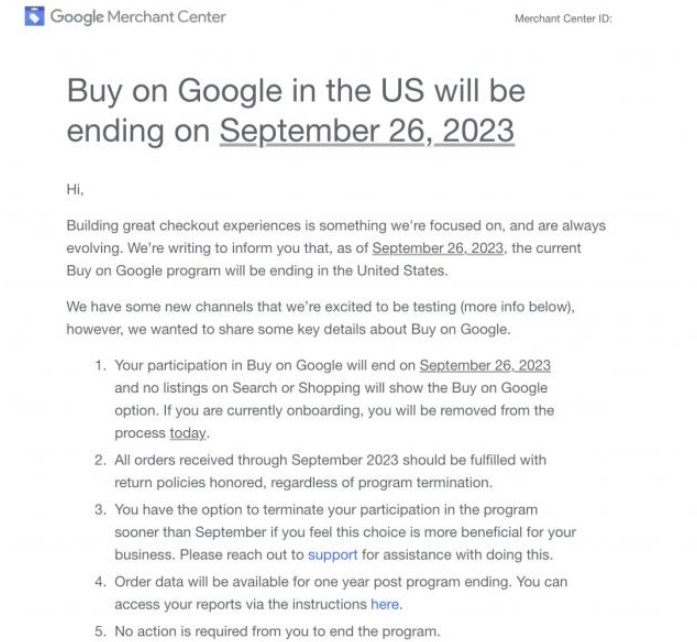Image resolution: width=697 pixels, height=642 pixels.
Task: Click the 'Google' word in header logo
Action: coord(77,17)
